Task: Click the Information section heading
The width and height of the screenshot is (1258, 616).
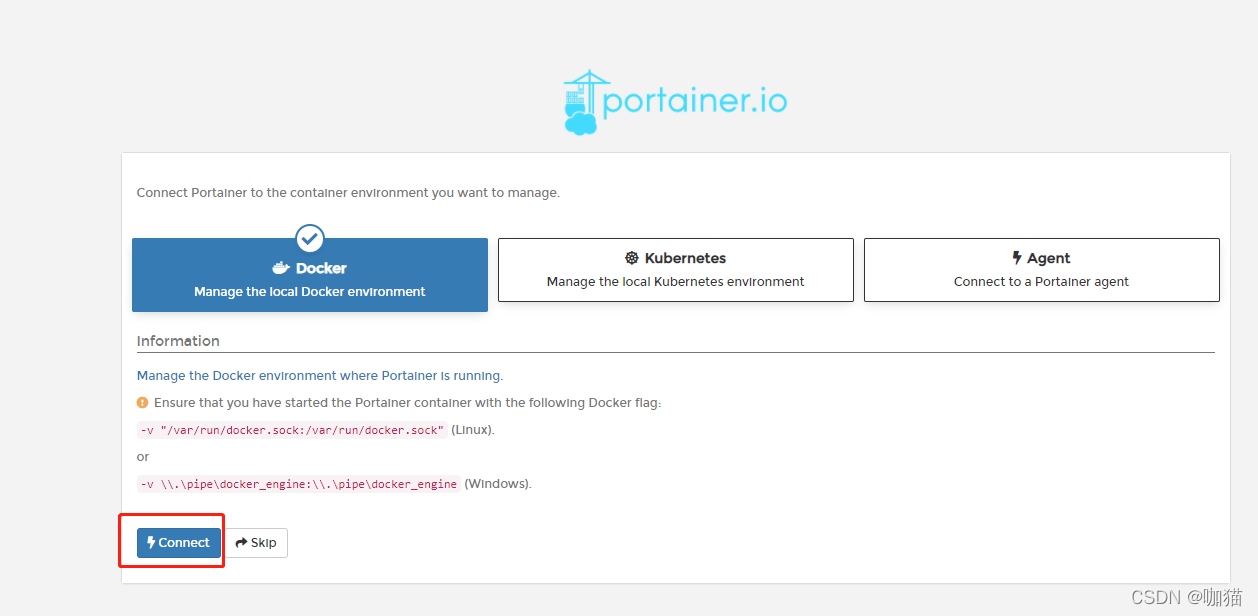Action: click(x=178, y=341)
